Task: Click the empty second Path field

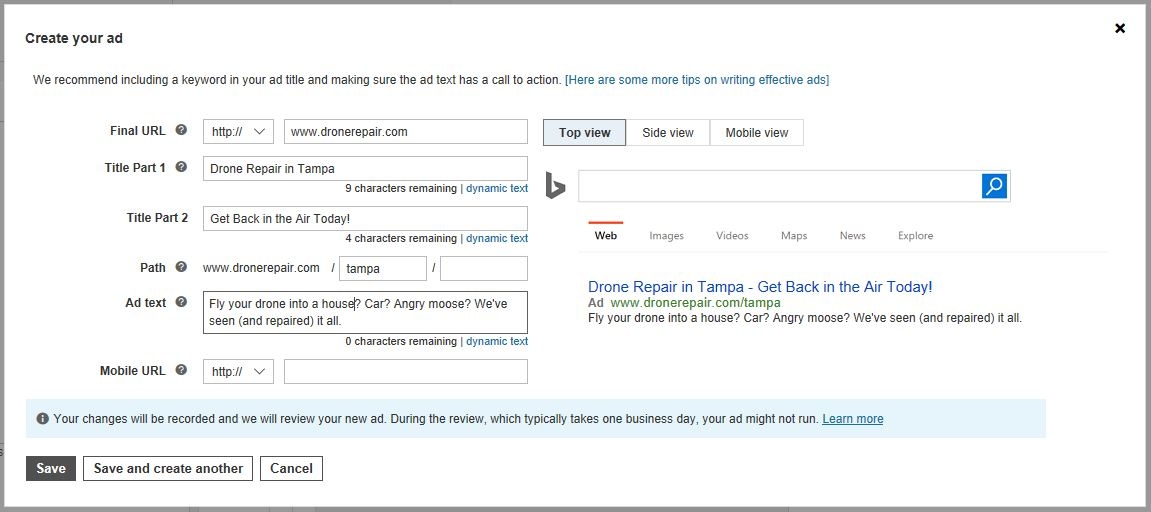Action: click(484, 268)
